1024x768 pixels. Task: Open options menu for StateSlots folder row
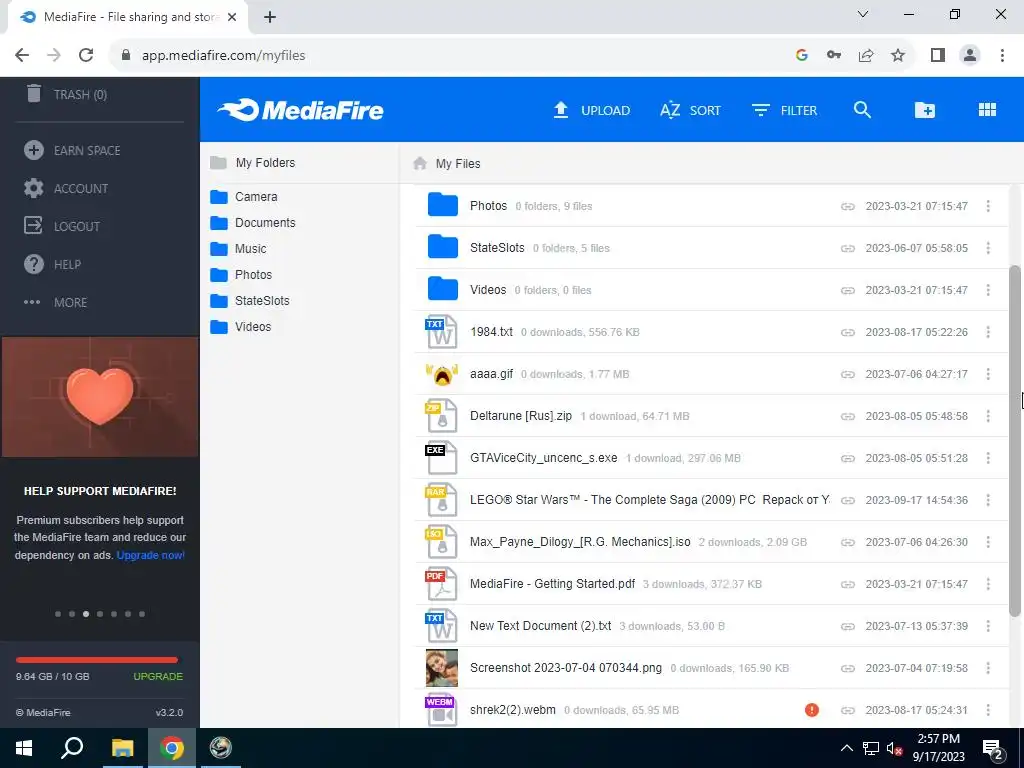[x=988, y=248]
